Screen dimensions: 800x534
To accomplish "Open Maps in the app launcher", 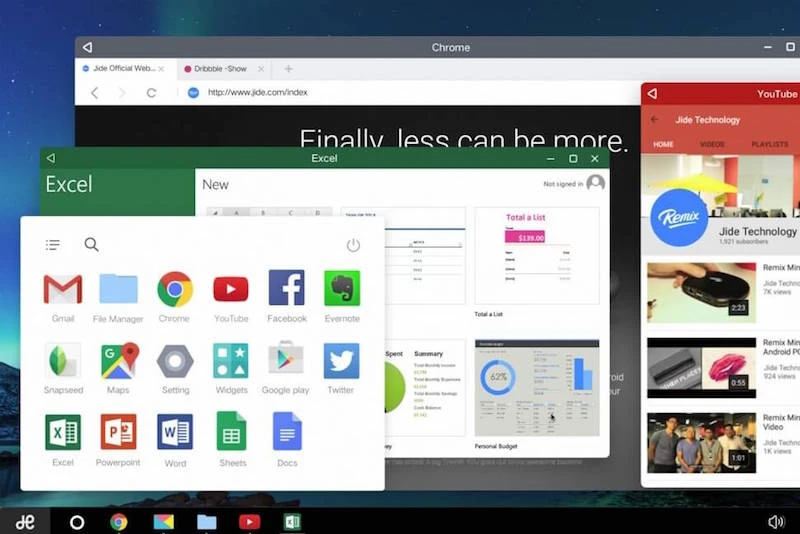I will click(x=118, y=361).
